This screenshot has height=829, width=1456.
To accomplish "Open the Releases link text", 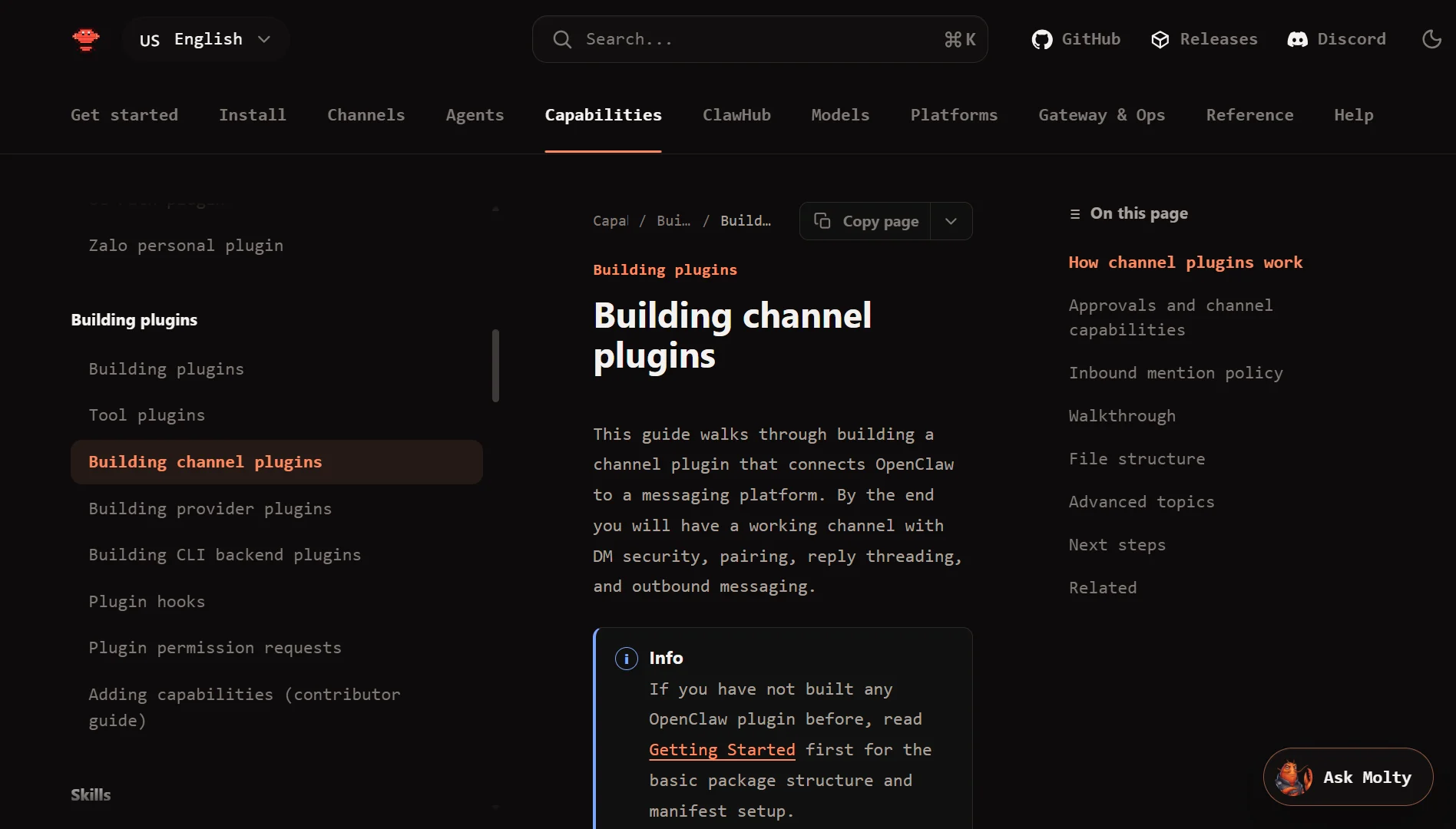I will click(x=1219, y=39).
